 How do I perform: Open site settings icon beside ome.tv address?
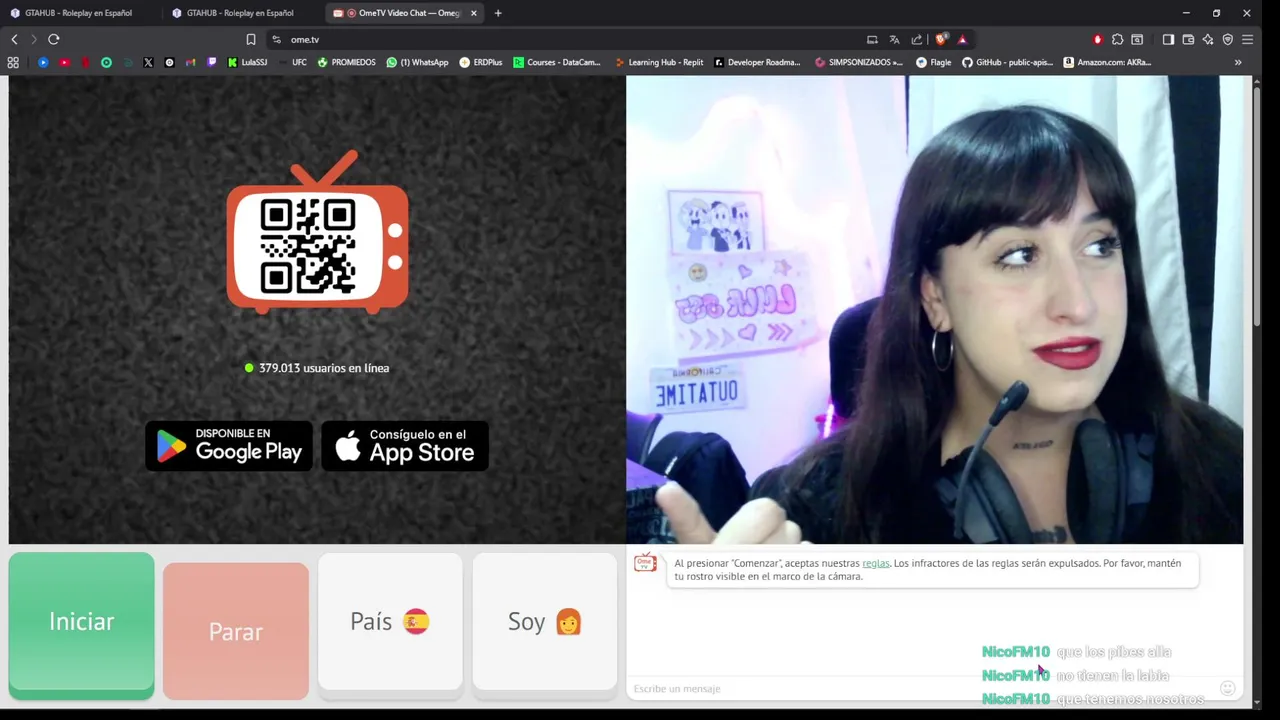point(276,39)
